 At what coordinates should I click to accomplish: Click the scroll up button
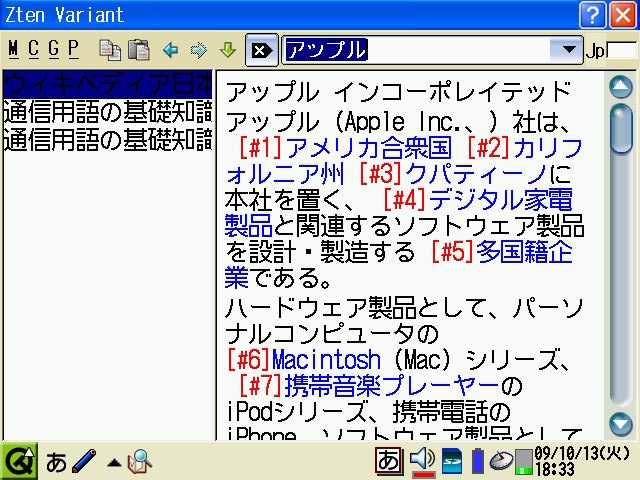[621, 86]
